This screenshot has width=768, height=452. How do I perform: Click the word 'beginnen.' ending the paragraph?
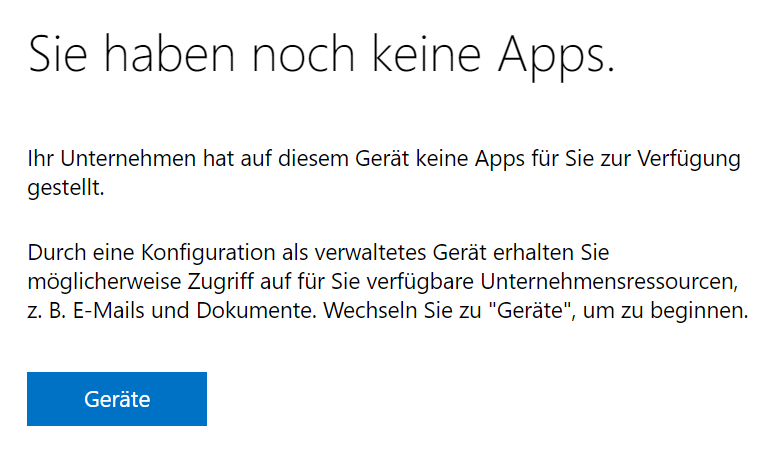point(699,312)
